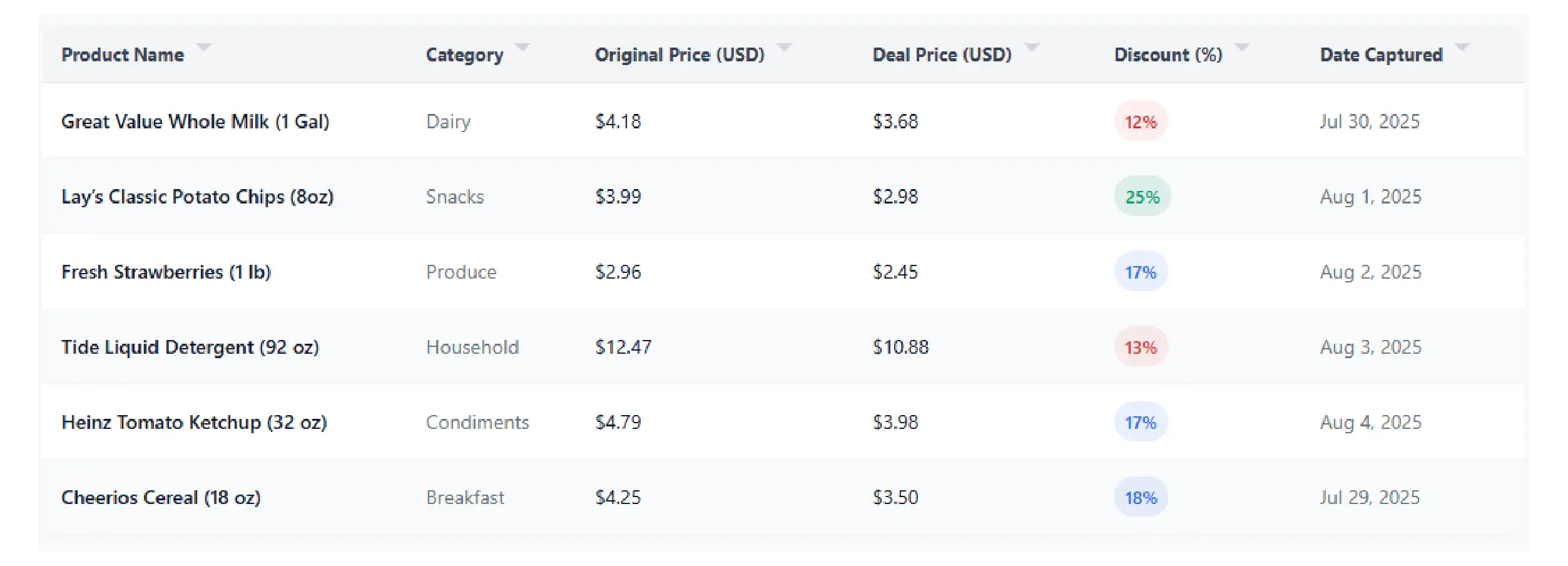Click the Household category cell

point(472,347)
